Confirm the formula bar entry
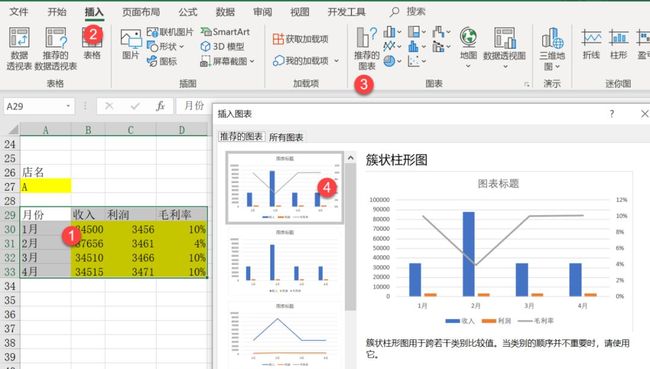Viewport: 650px width, 369px height. [135, 106]
